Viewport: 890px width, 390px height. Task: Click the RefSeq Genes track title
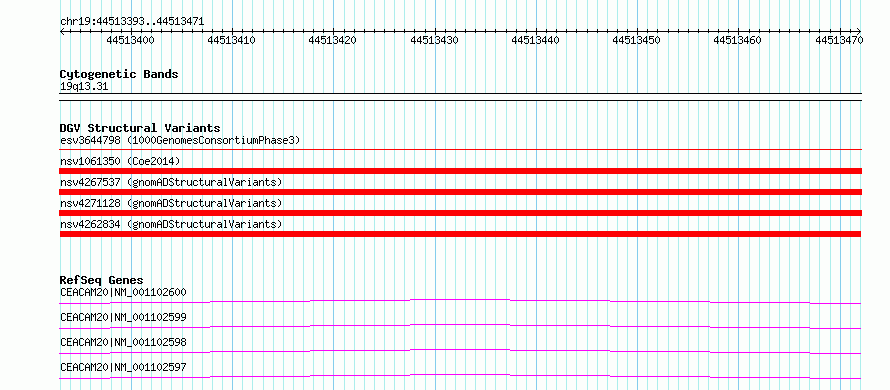point(102,280)
